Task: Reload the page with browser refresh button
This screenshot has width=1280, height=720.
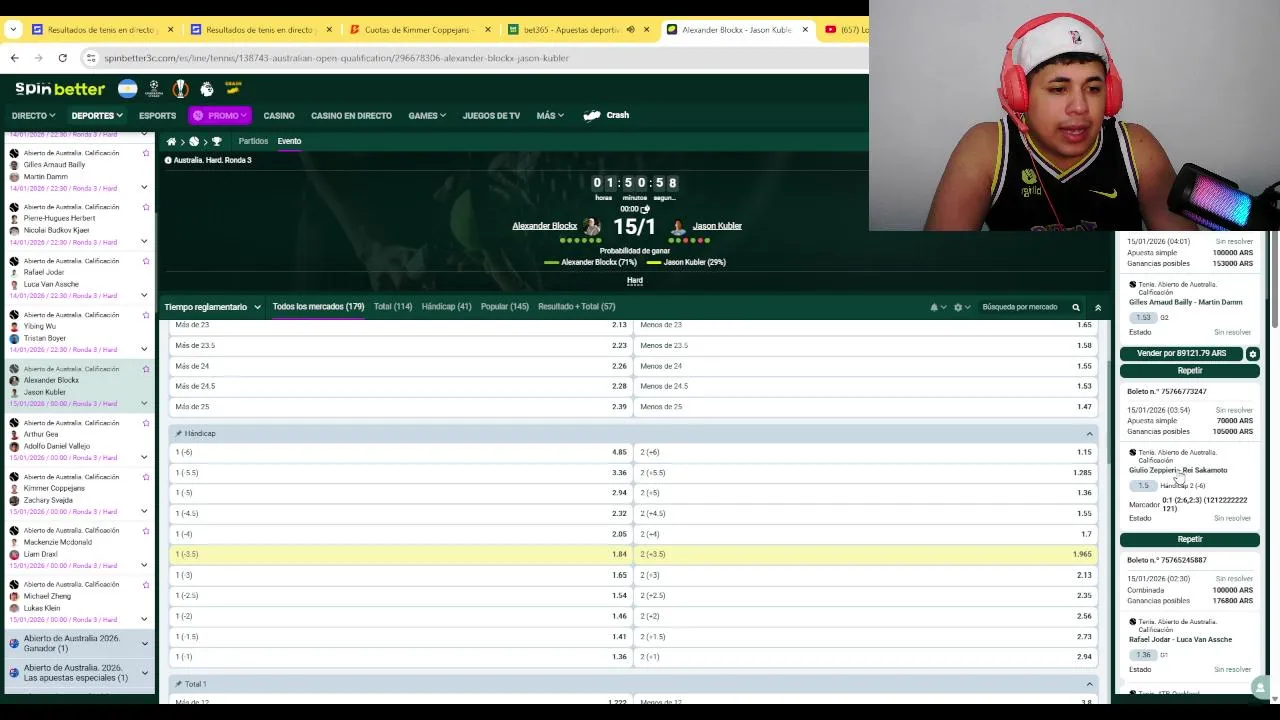Action: [62, 58]
